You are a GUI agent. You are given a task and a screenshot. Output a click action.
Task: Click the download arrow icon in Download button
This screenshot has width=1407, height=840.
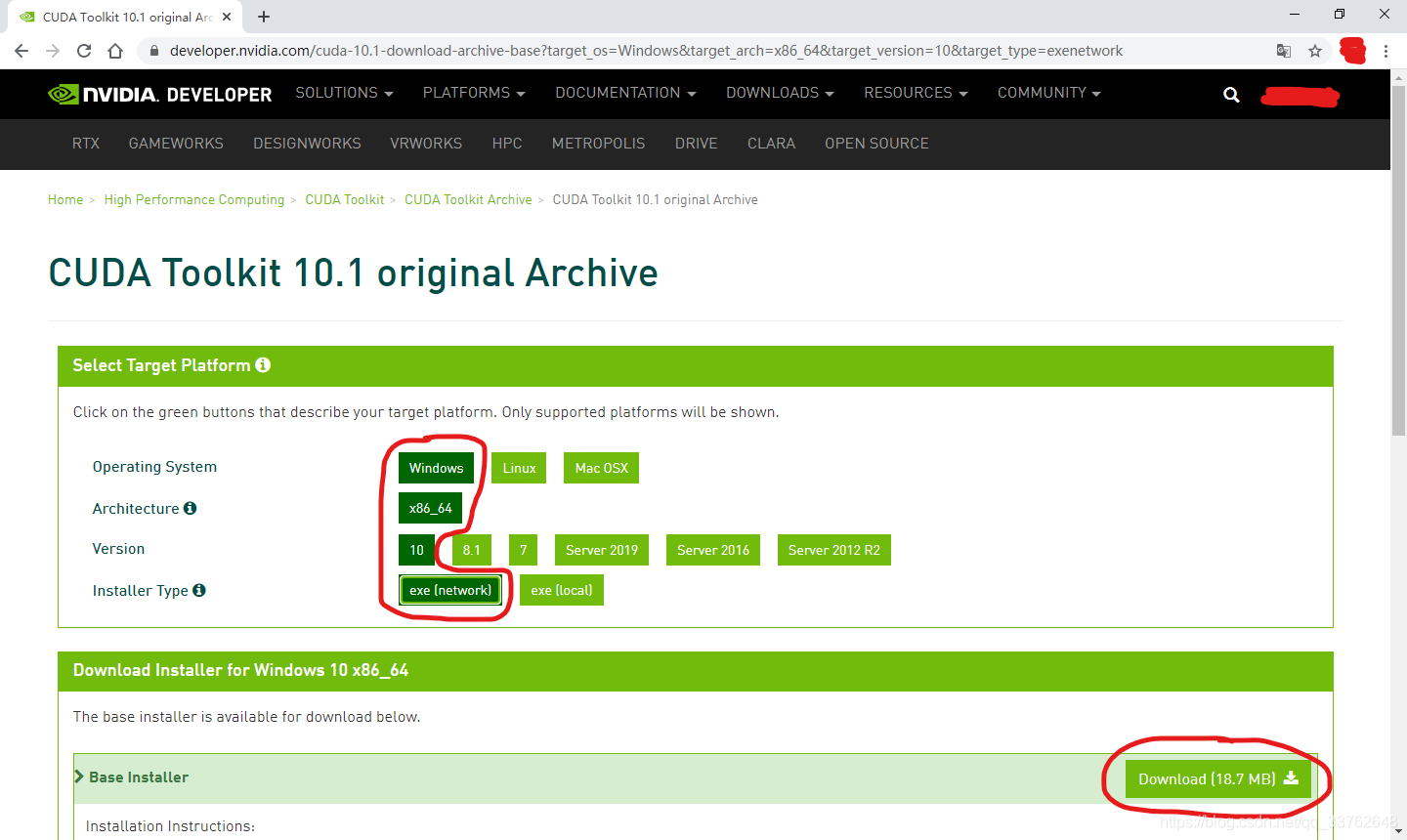(1291, 777)
